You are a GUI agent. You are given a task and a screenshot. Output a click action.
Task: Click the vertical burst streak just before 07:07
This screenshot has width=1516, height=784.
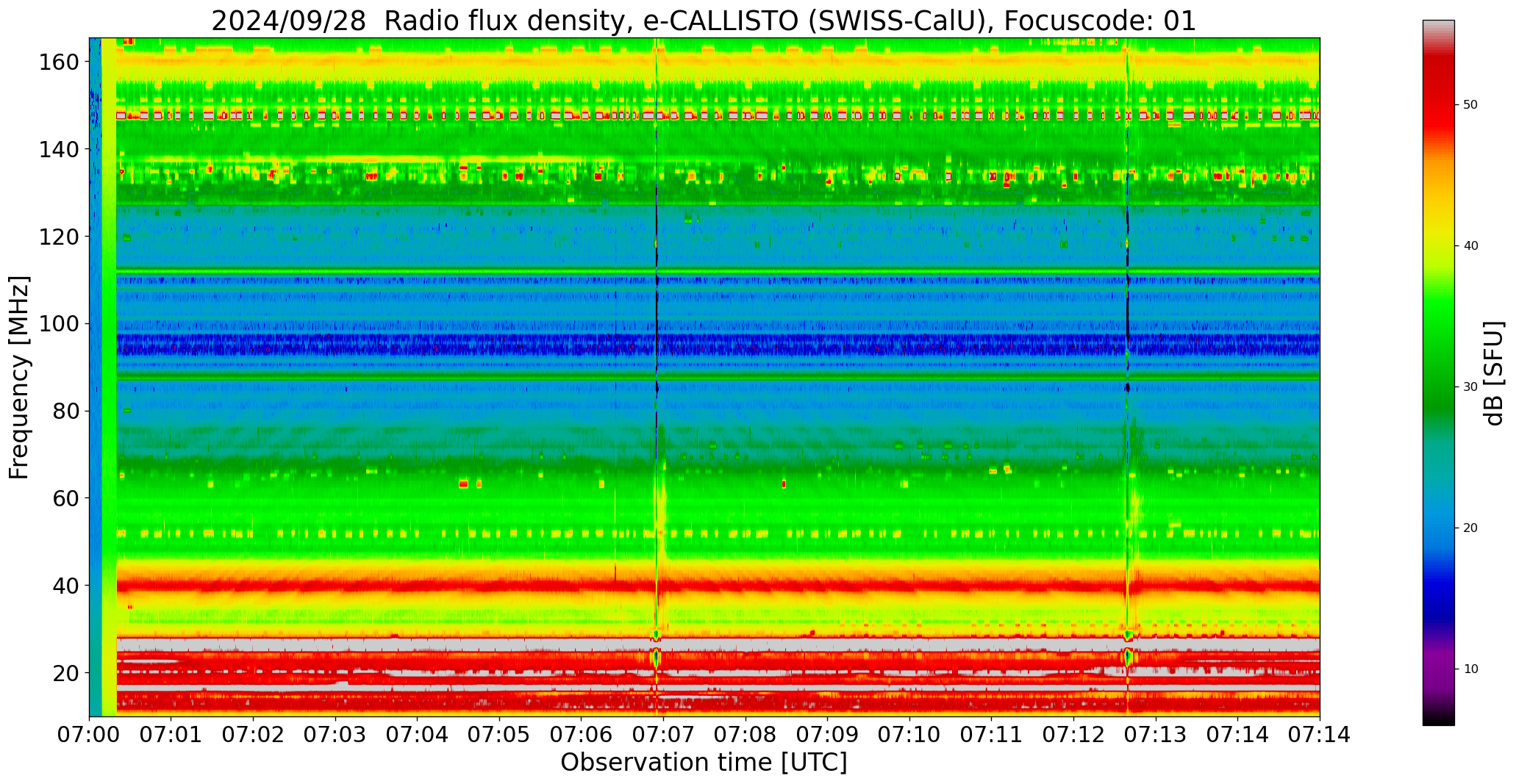coord(657,376)
